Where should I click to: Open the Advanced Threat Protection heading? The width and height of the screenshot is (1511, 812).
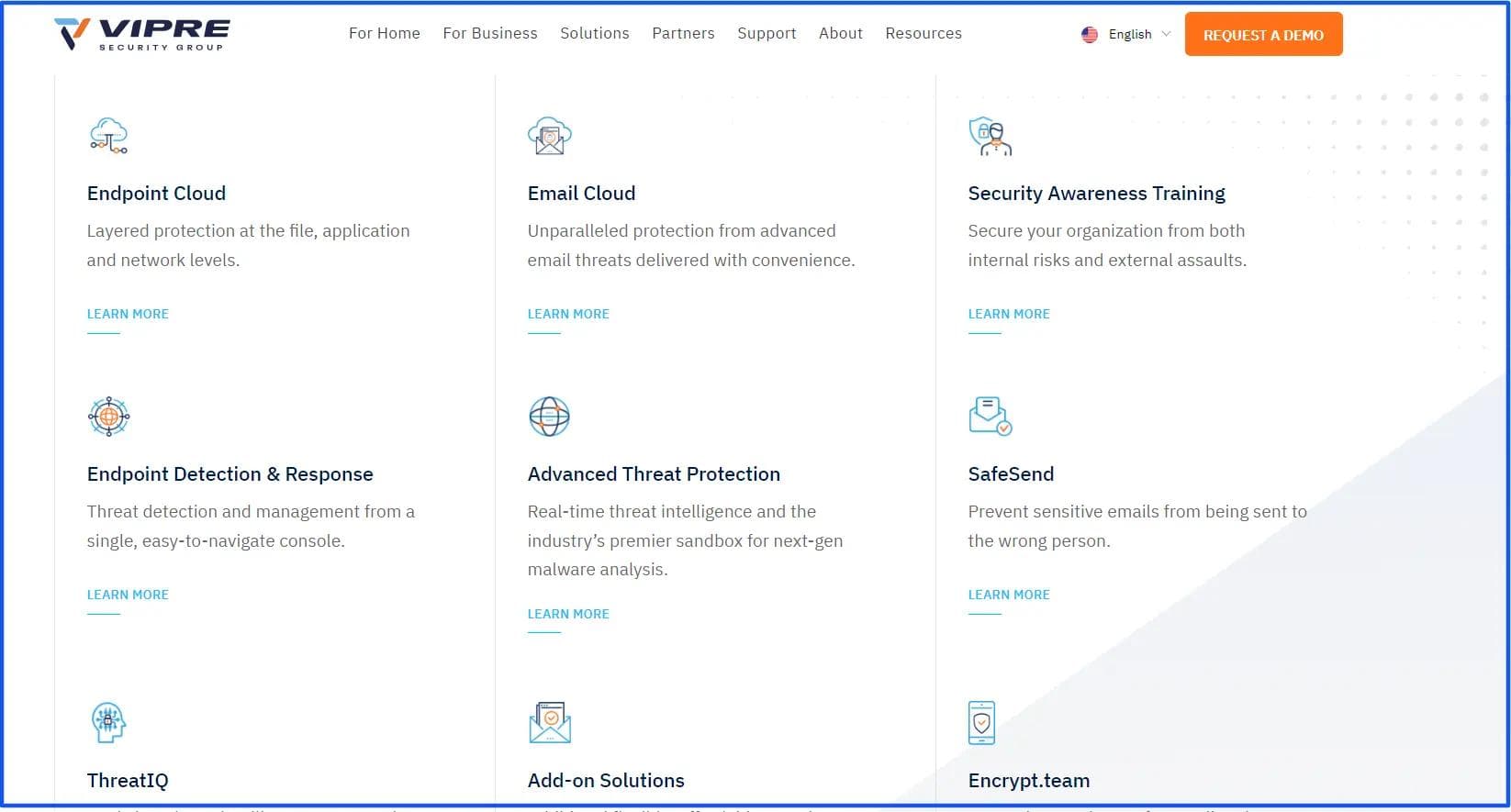654,474
